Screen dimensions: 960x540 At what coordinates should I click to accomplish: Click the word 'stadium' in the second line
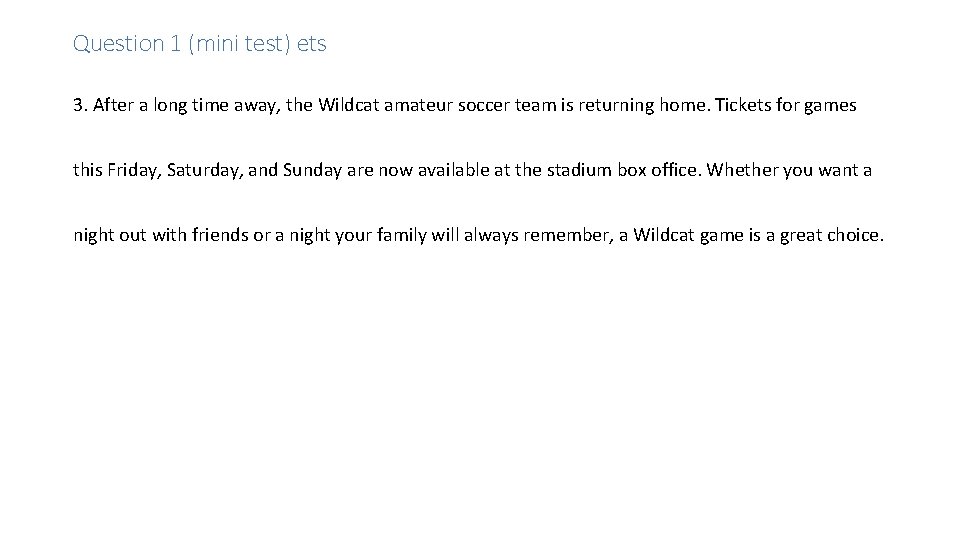coord(580,170)
